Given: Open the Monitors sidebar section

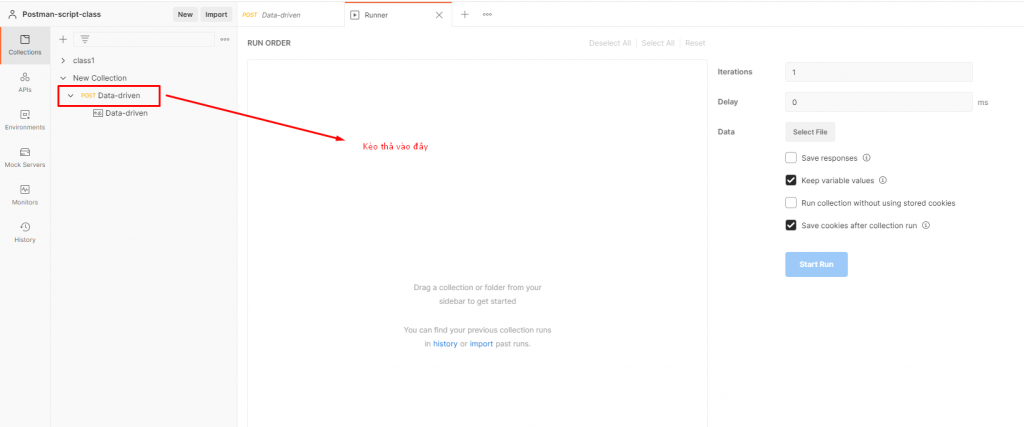Looking at the screenshot, I should tap(25, 195).
